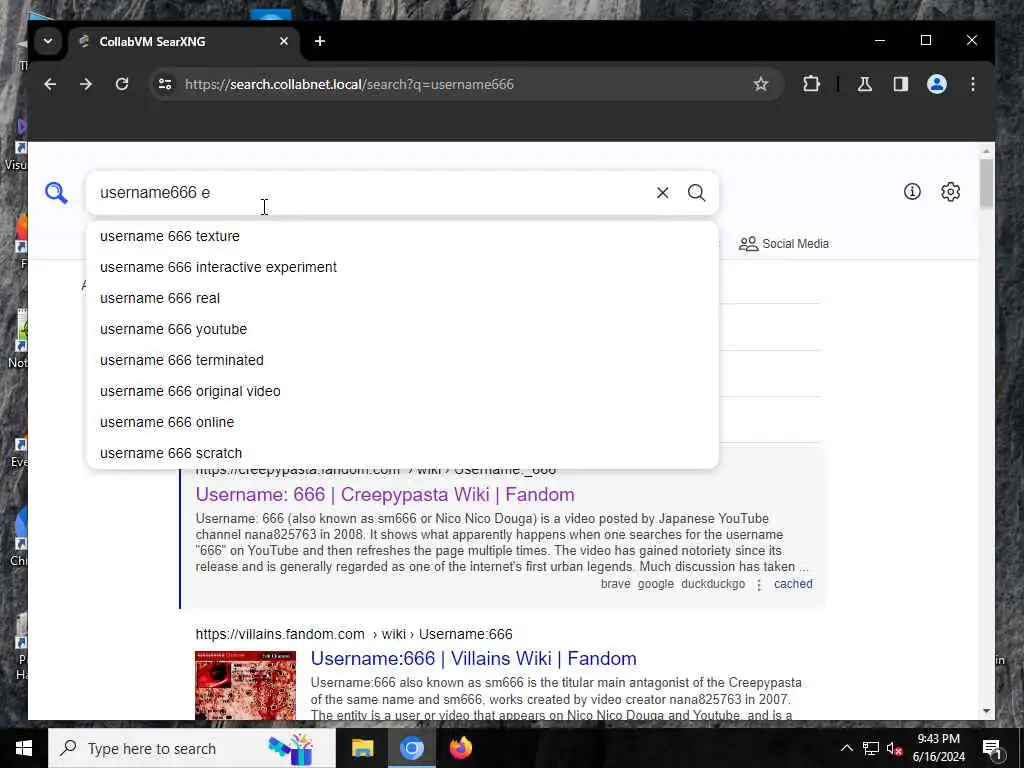1024x768 pixels.
Task: Choose suggestion 'username 666 real'
Action: pos(402,298)
